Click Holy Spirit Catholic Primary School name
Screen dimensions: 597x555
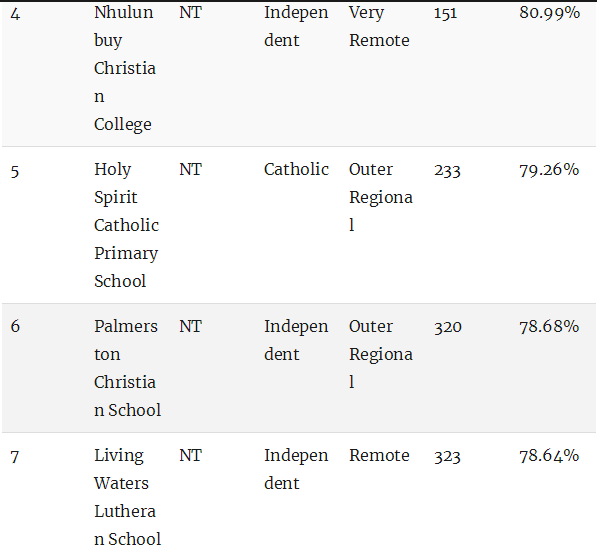coord(126,225)
